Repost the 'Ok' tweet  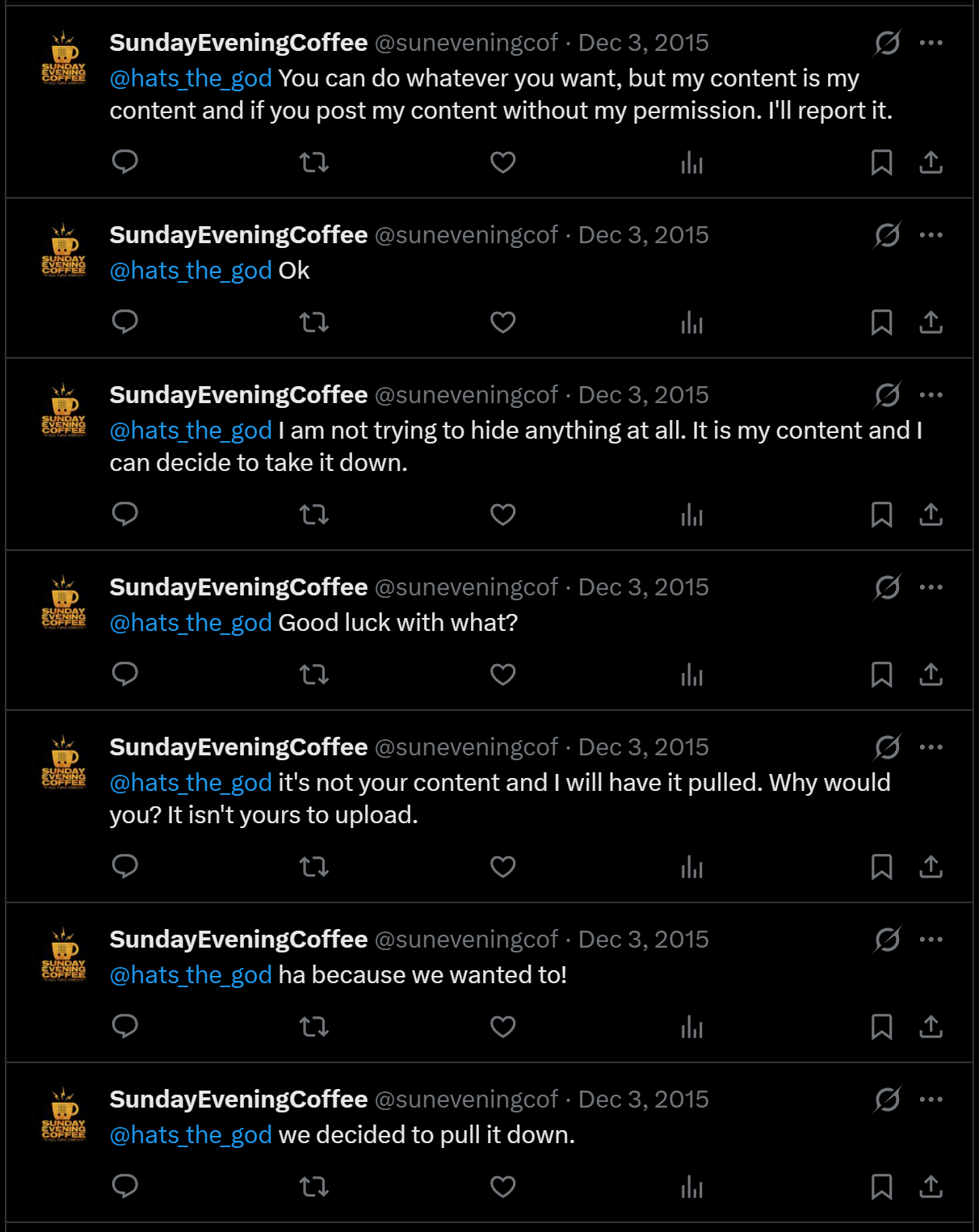click(313, 322)
